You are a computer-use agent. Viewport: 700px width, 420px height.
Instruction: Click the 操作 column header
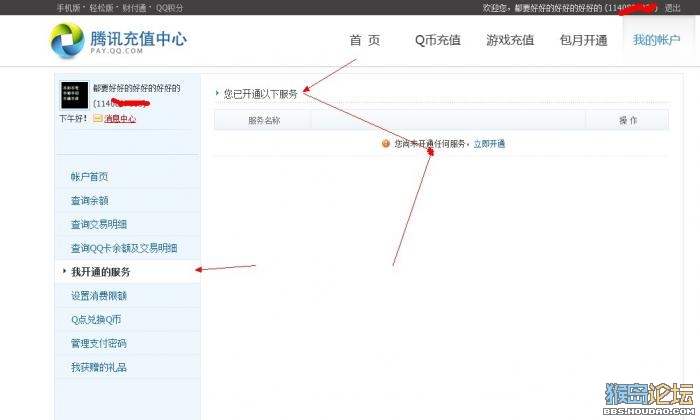coord(628,121)
